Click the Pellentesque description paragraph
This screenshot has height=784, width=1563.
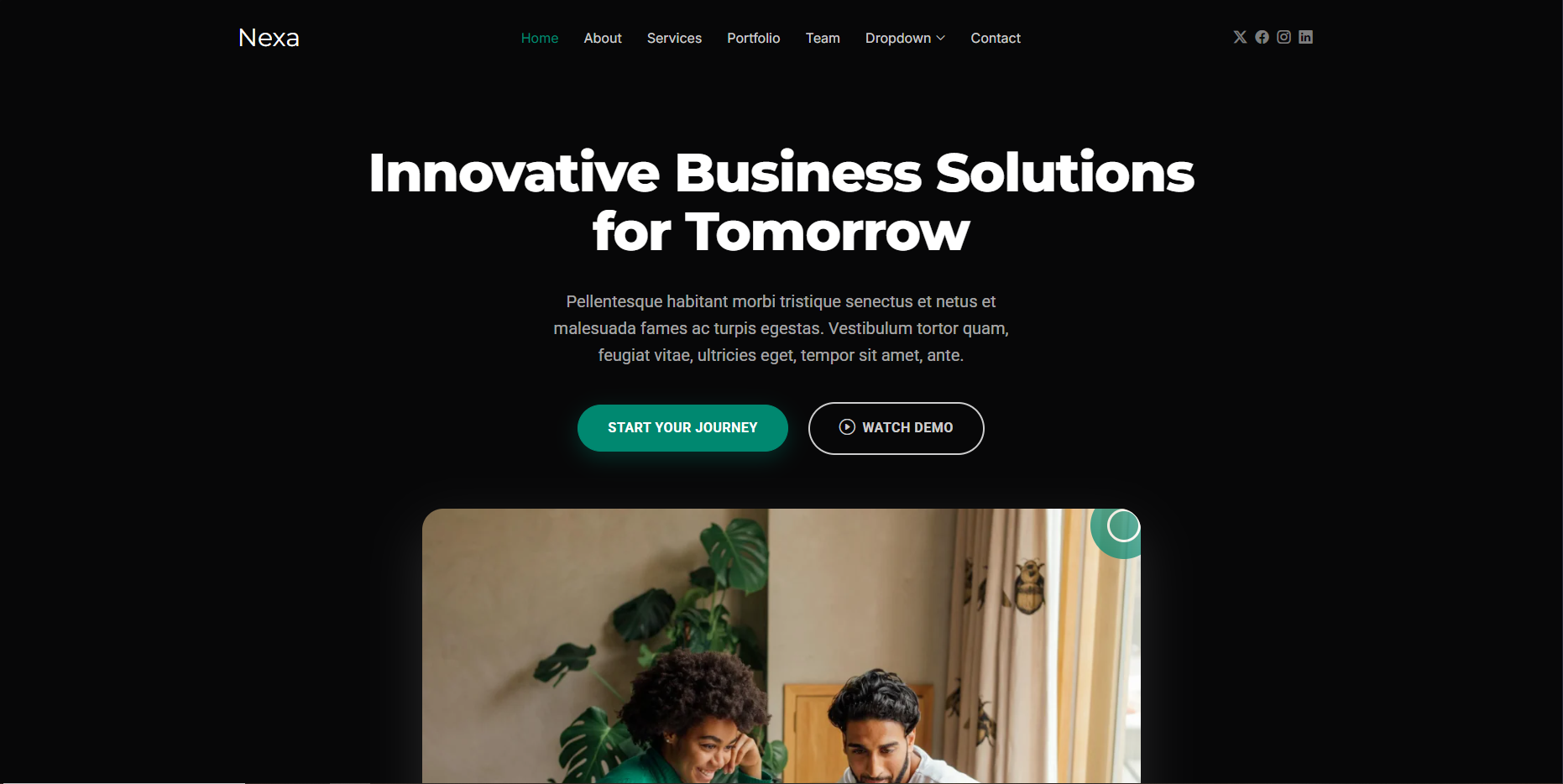[781, 328]
